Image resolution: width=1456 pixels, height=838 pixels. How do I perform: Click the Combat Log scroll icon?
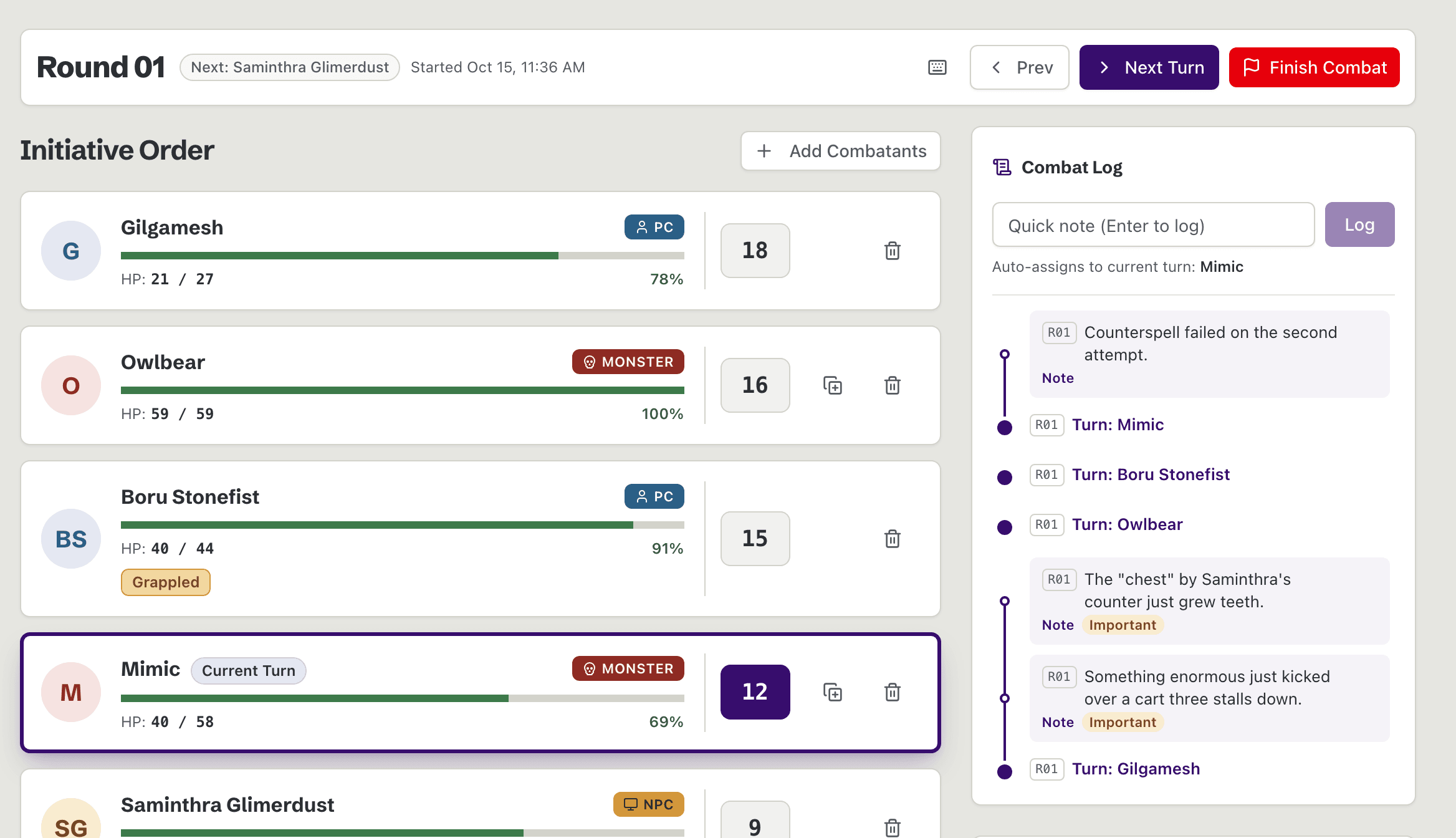1002,167
